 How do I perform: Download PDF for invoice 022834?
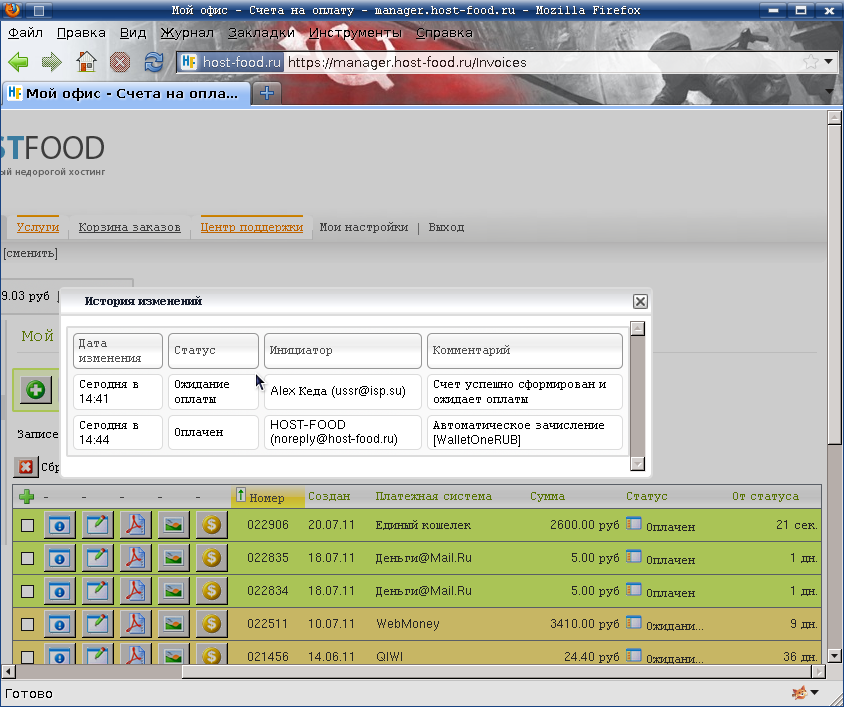(x=135, y=591)
